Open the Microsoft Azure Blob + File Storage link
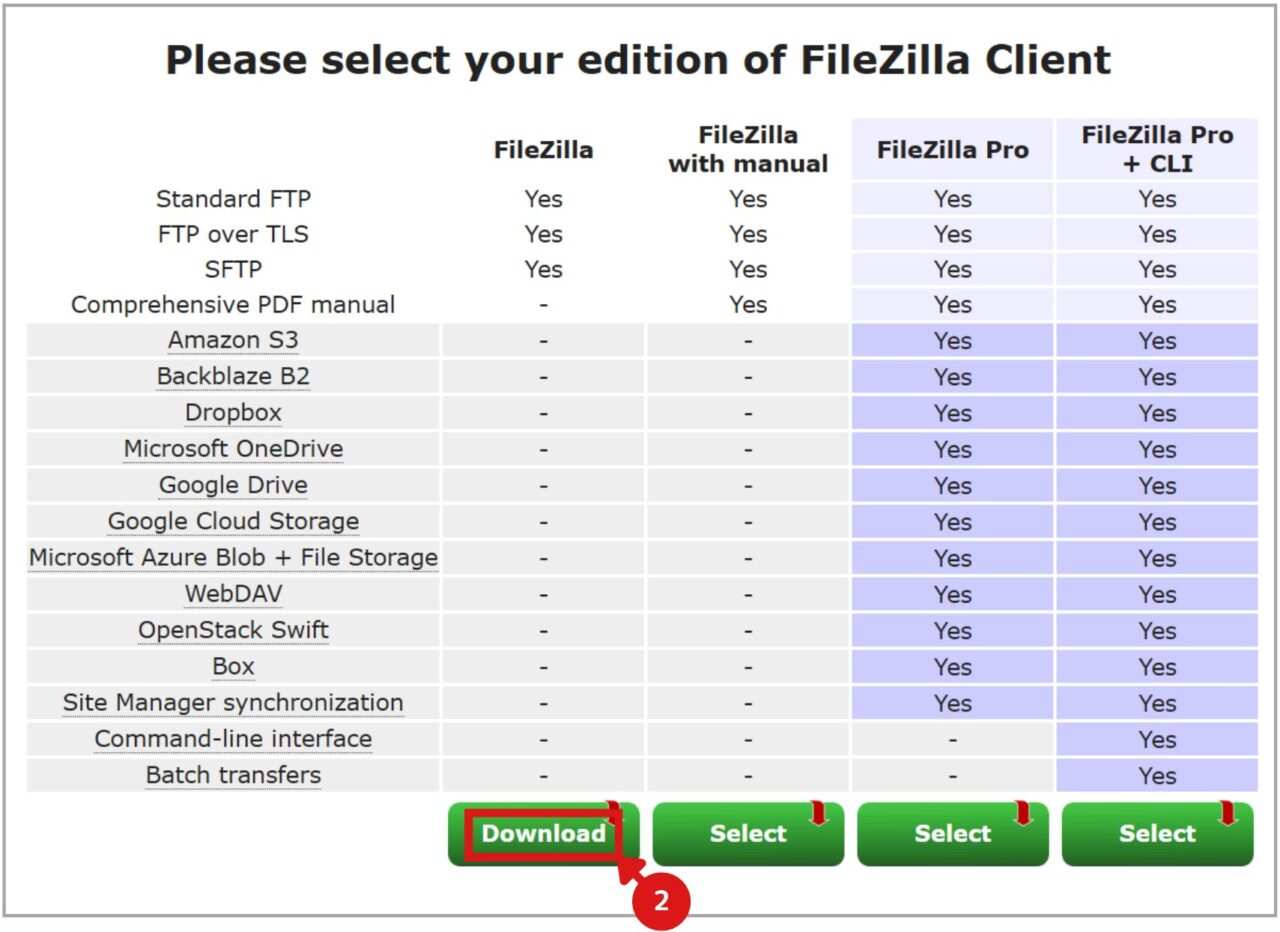The image size is (1280, 932). 233,557
